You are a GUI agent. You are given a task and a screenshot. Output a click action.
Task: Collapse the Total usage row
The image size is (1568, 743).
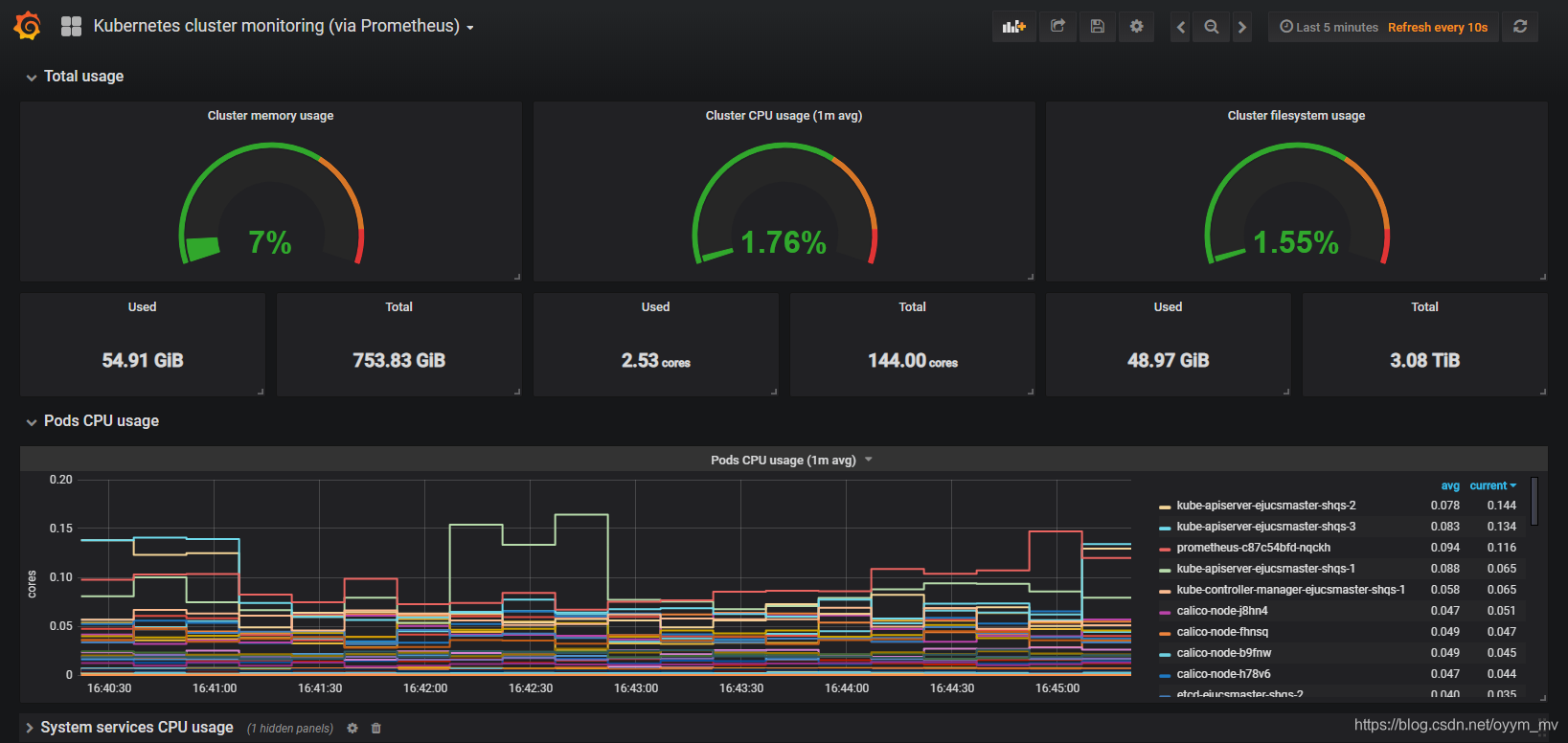click(75, 76)
